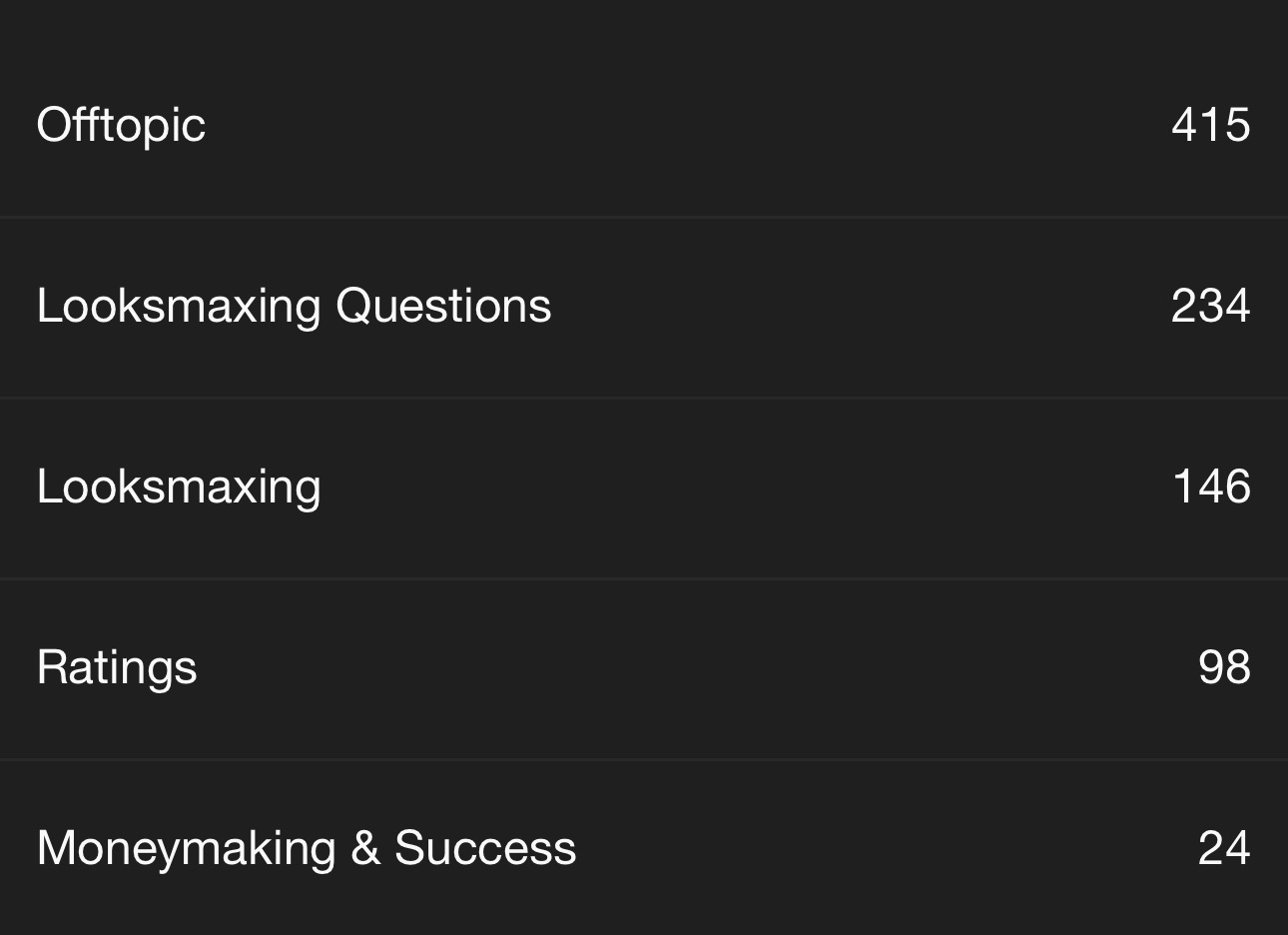The image size is (1288, 935).
Task: Open Moneymaking & Success category
Action: pos(307,848)
